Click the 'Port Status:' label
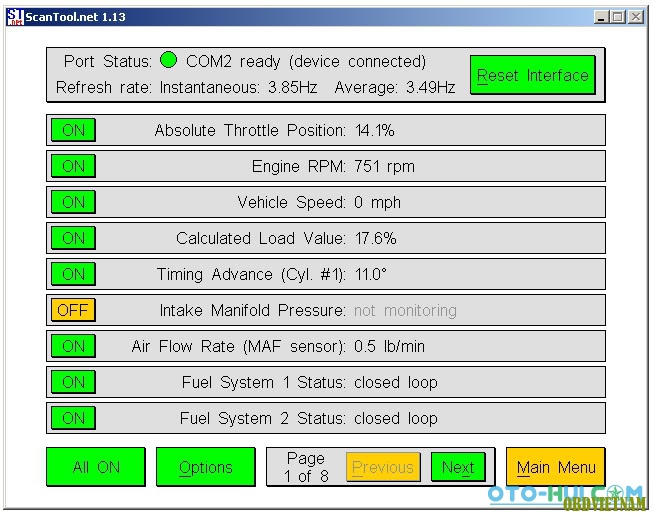Image resolution: width=653 pixels, height=515 pixels. tap(108, 62)
